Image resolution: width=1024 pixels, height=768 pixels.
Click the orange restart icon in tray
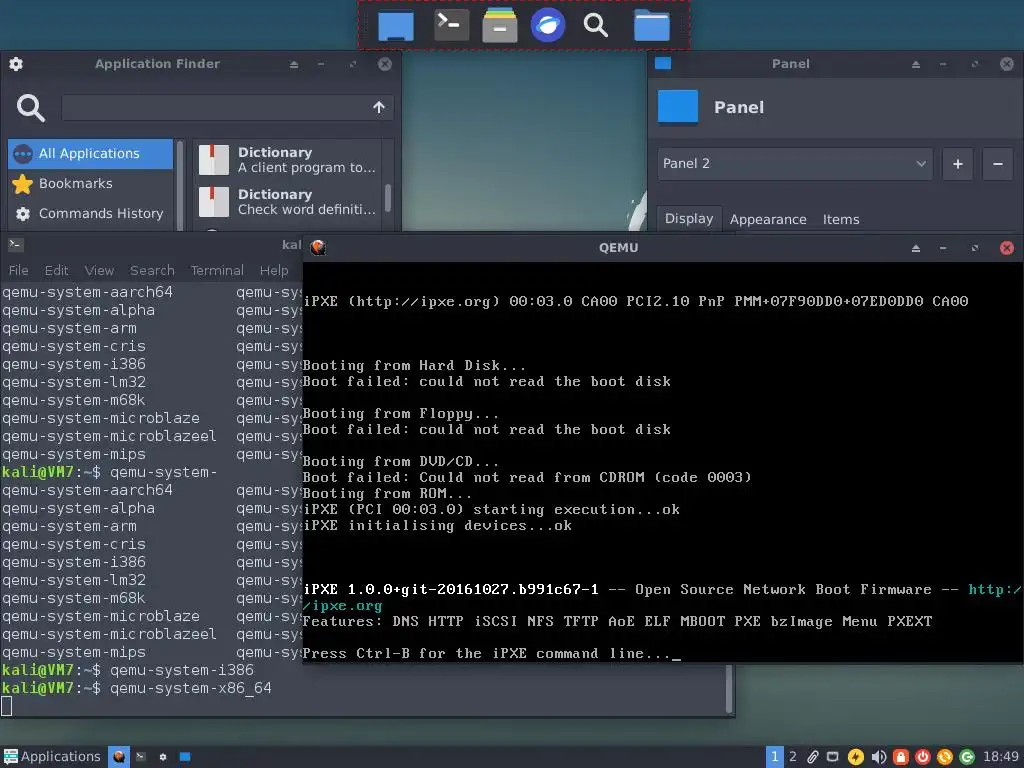[945, 757]
